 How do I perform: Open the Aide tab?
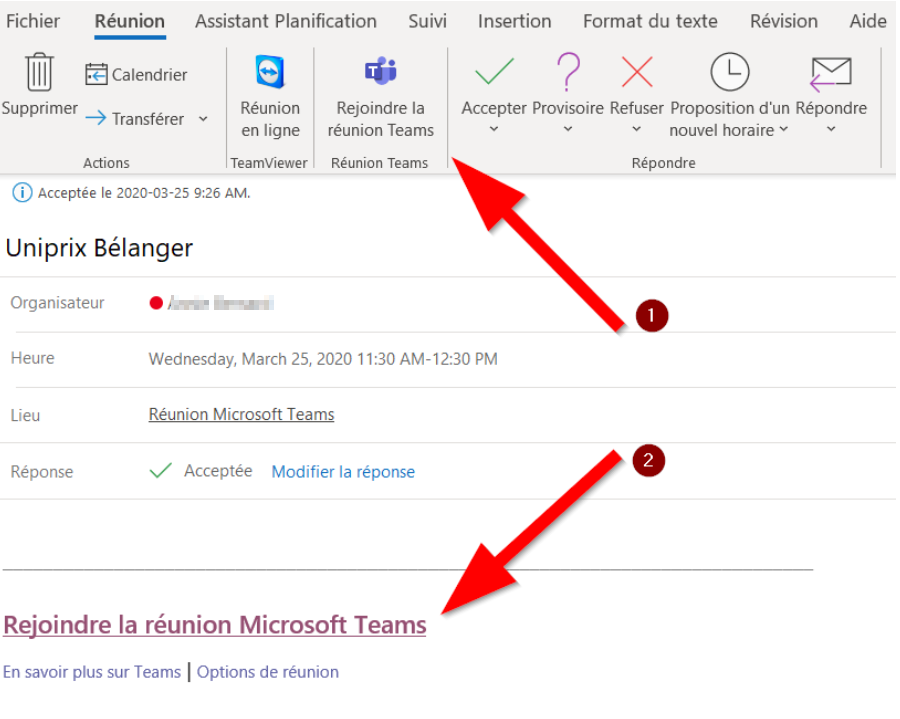coord(868,21)
